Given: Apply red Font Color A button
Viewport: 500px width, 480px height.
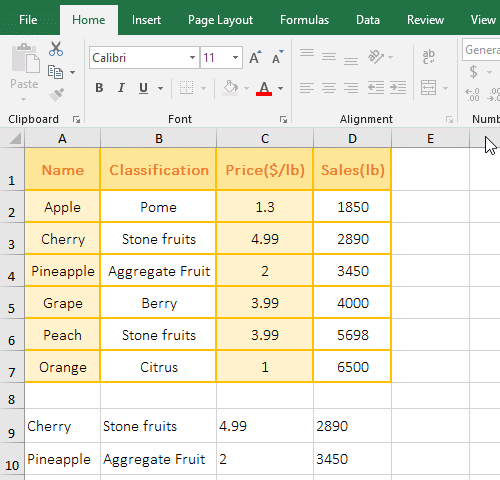Looking at the screenshot, I should 264,88.
